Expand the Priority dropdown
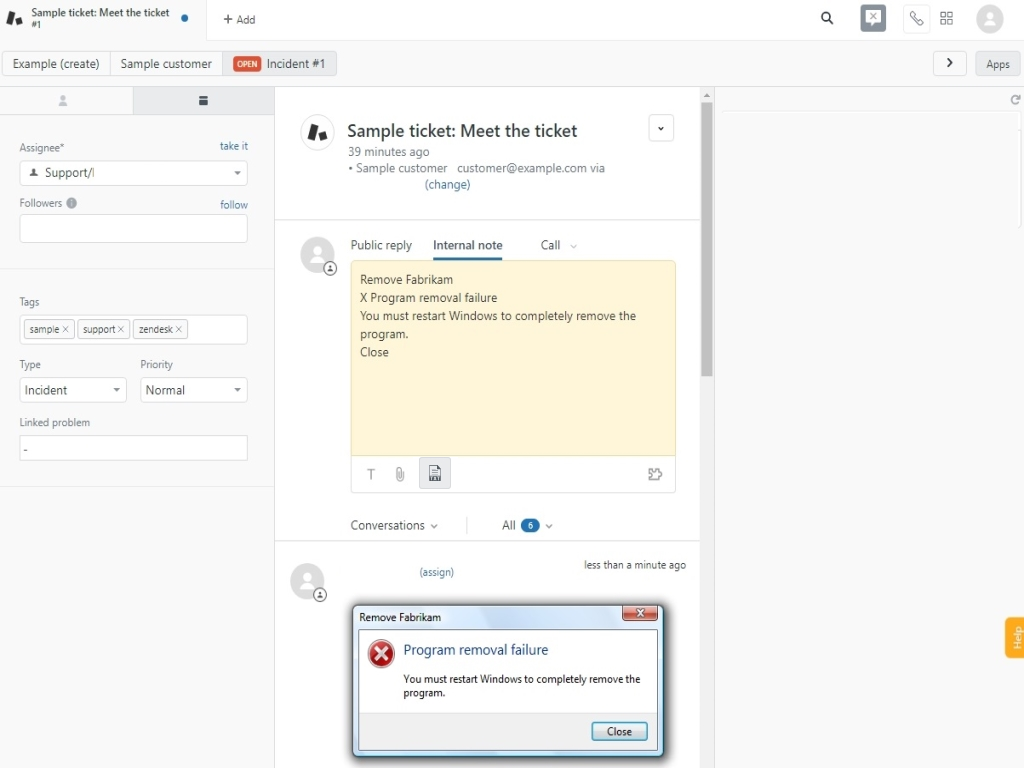This screenshot has height=768, width=1024. 193,390
